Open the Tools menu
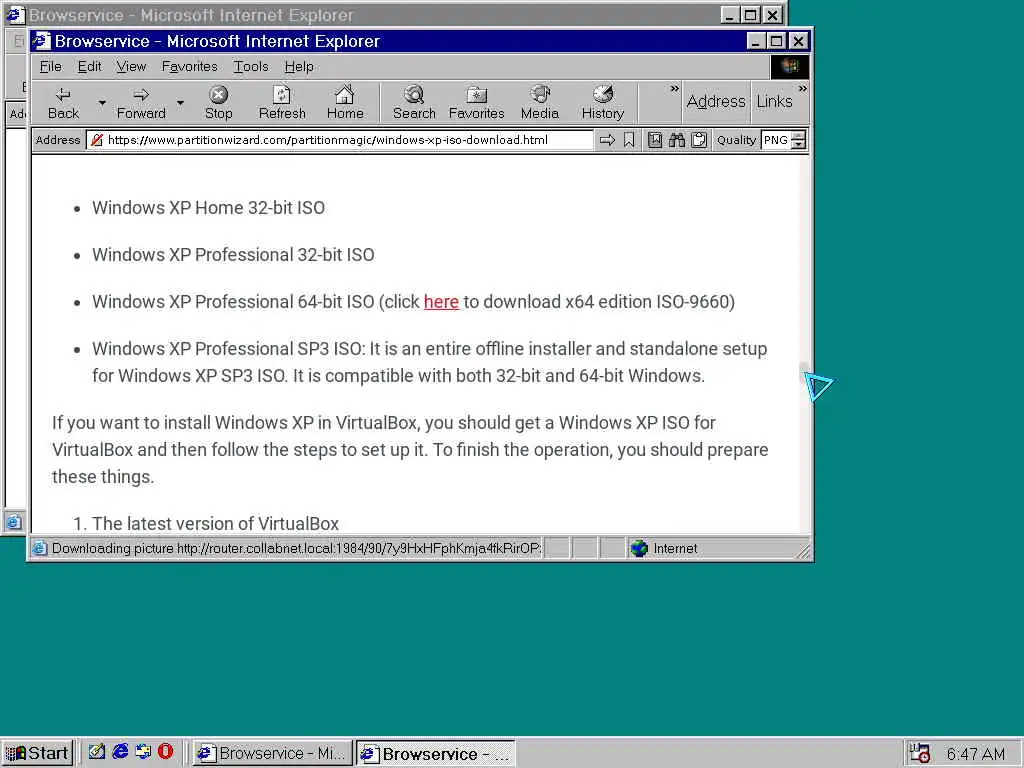 pos(251,67)
